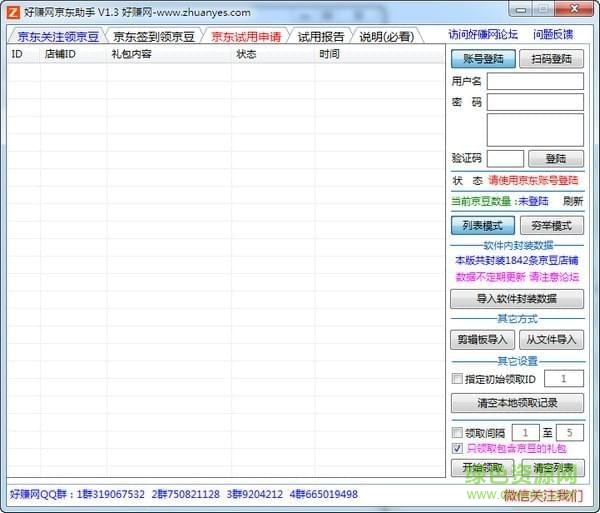The width and height of the screenshot is (600, 513).
Task: Open the 访问好赚网论坛 link
Action: (483, 35)
